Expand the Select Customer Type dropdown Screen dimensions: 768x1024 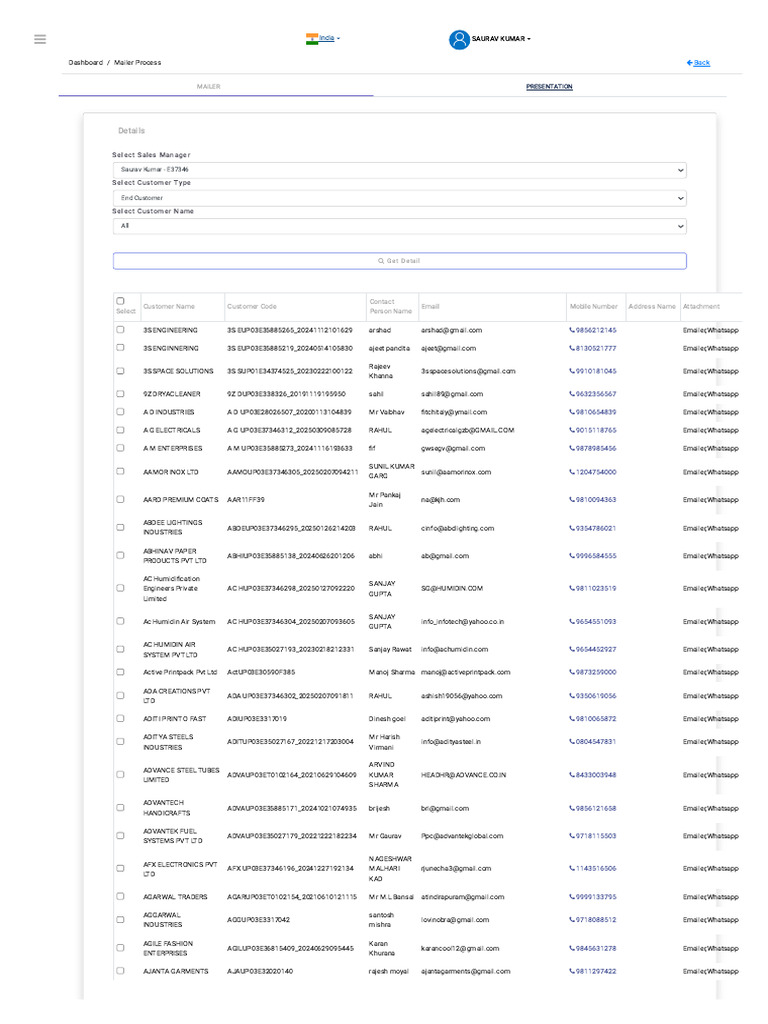coord(399,198)
